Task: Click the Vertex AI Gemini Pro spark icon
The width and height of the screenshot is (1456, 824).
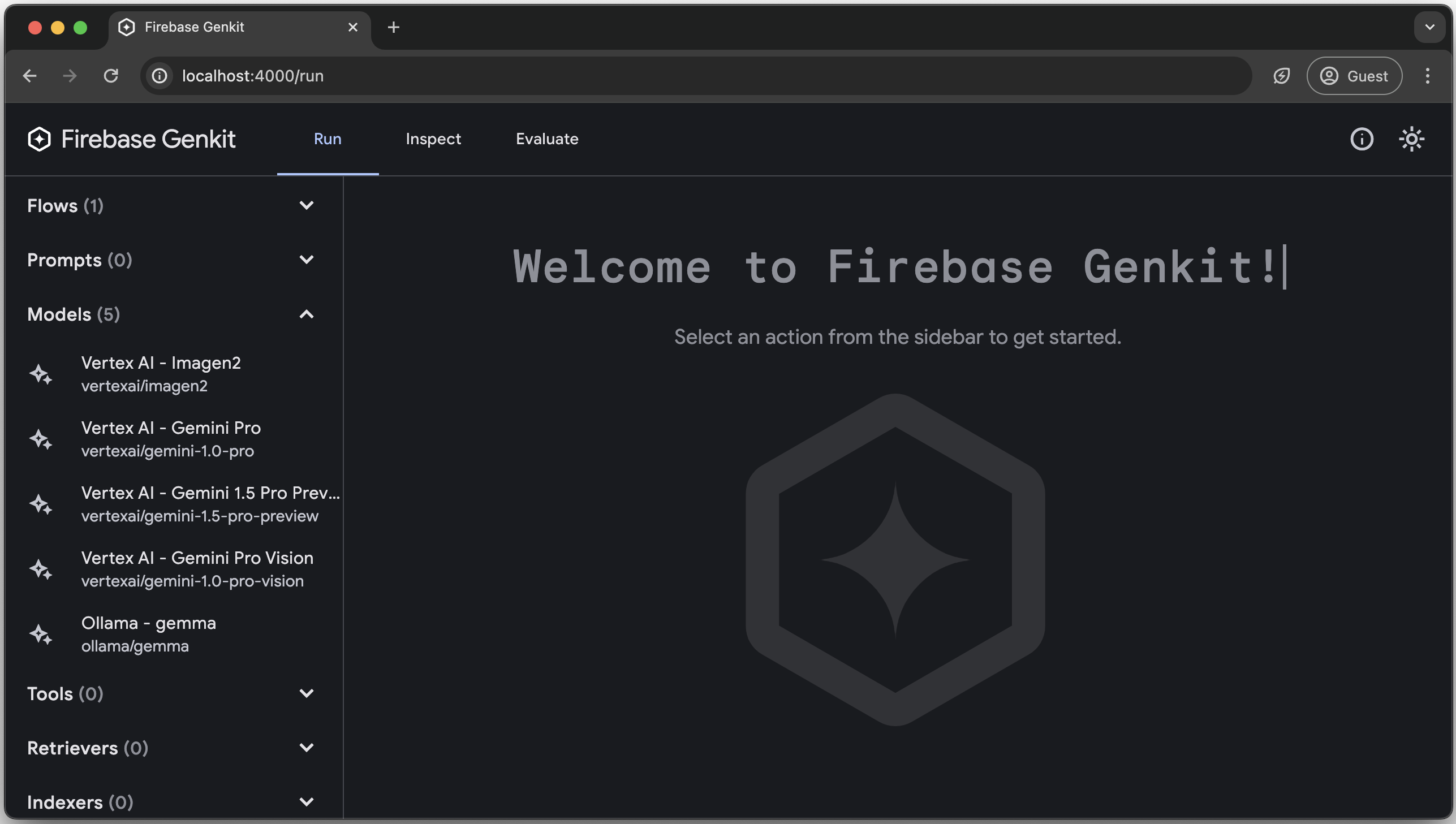Action: [40, 438]
